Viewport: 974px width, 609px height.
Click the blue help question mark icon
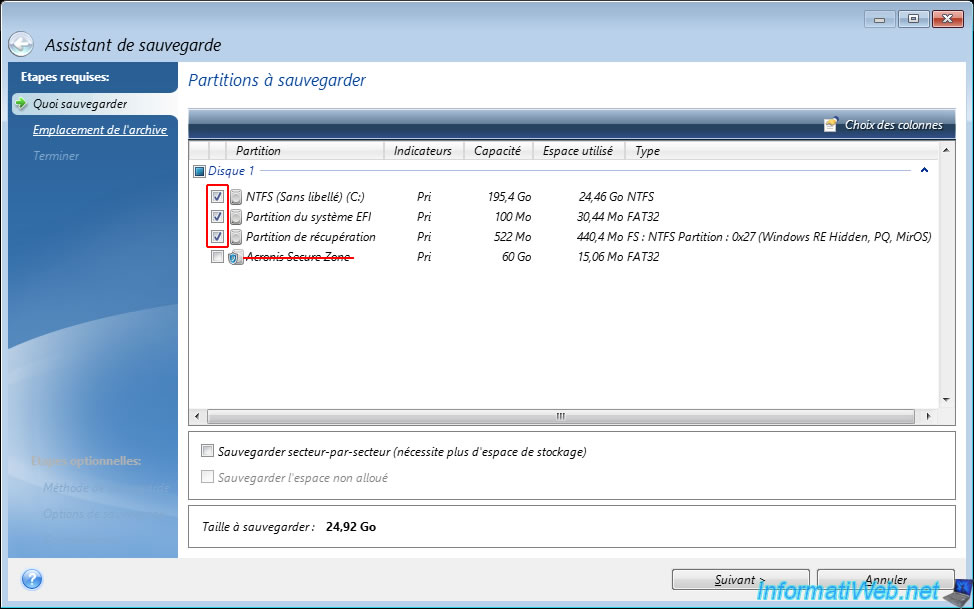[32, 579]
